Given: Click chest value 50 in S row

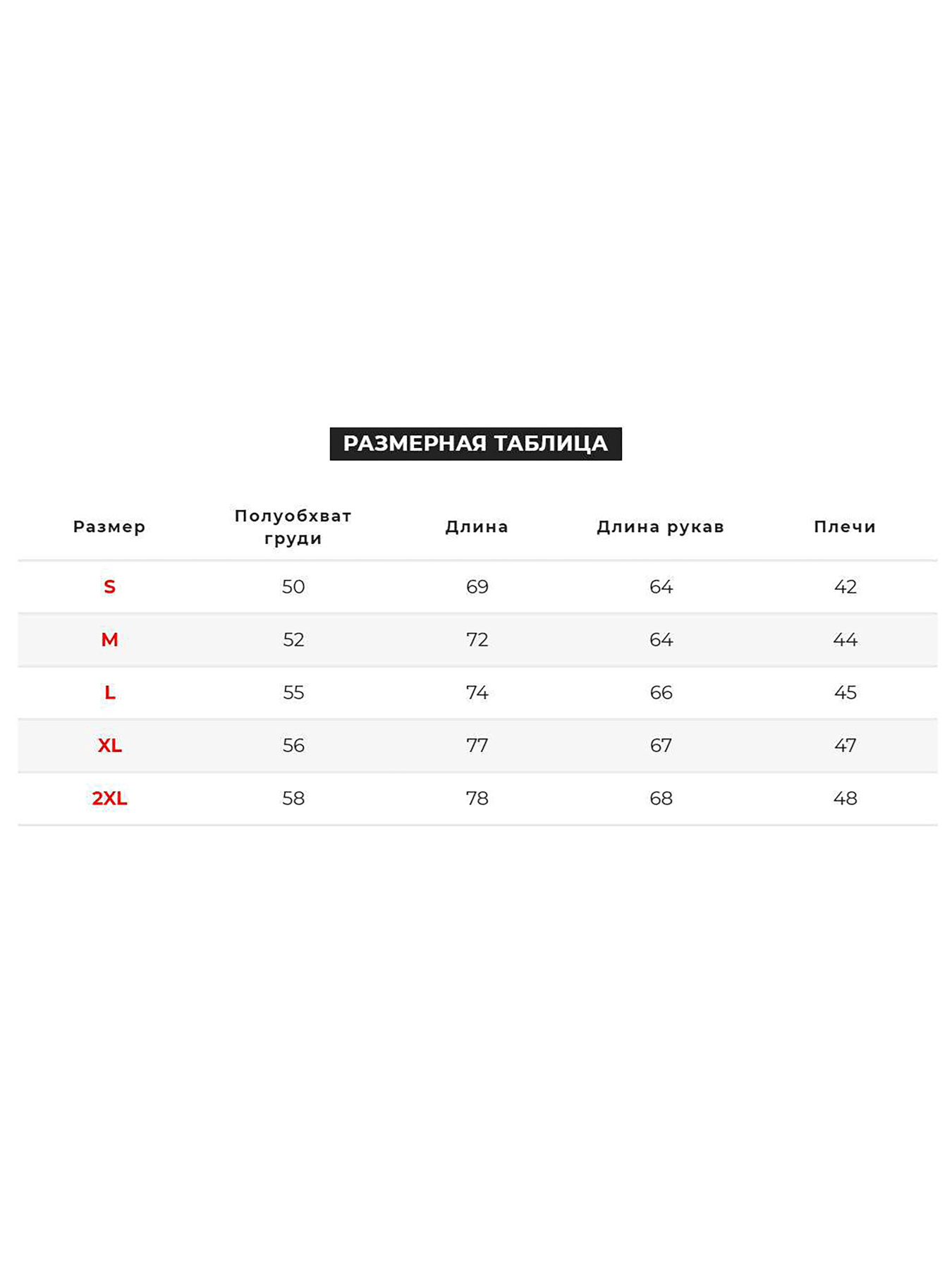Looking at the screenshot, I should coord(293,586).
